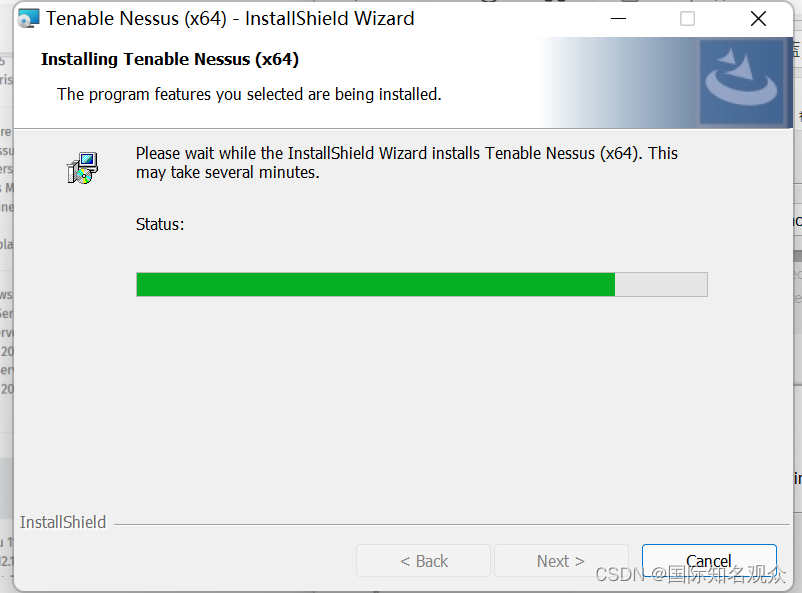Click the Please wait installation message
The width and height of the screenshot is (802, 593).
click(407, 163)
